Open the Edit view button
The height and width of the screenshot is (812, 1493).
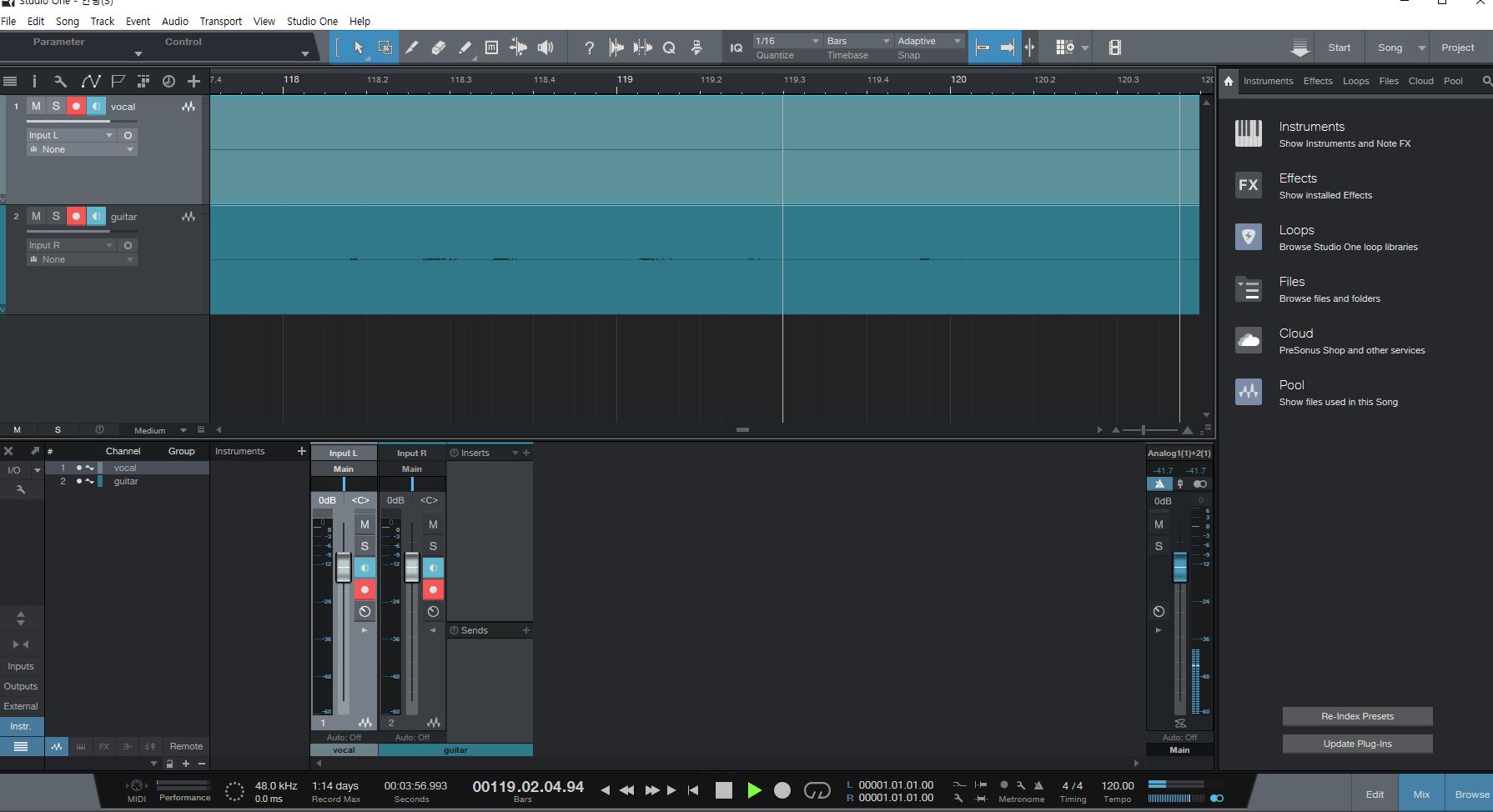point(1375,794)
